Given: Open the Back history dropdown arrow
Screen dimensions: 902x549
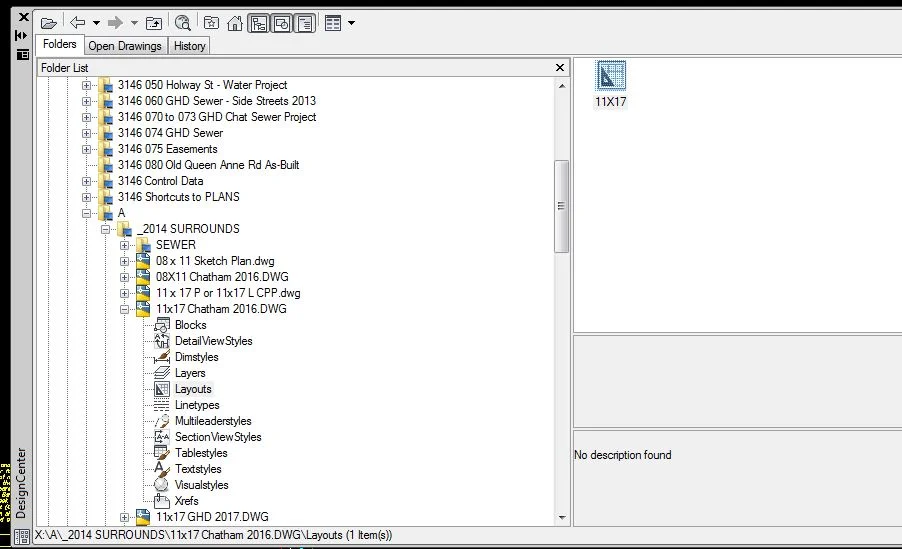Looking at the screenshot, I should coord(96,23).
